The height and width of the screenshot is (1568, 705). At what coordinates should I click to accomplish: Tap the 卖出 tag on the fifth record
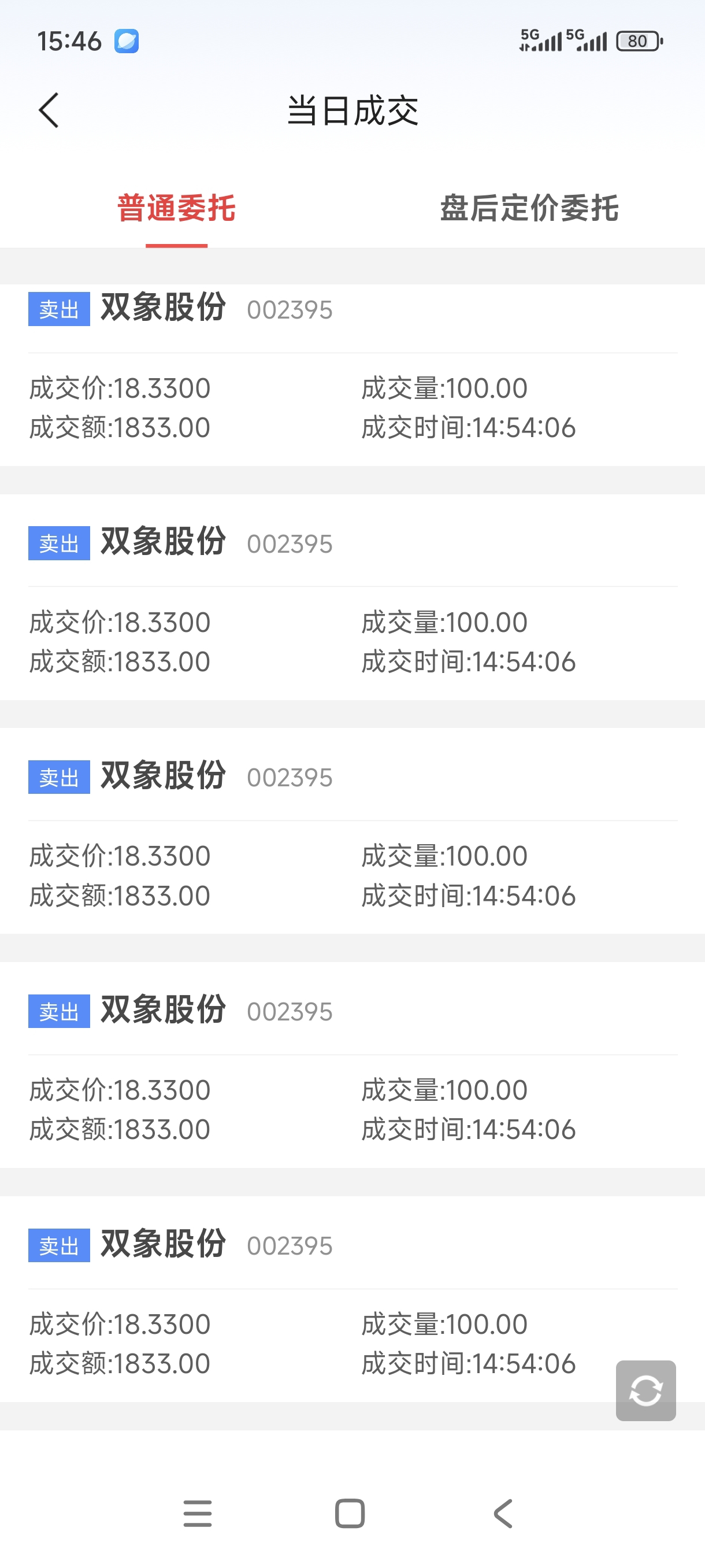(x=59, y=1245)
